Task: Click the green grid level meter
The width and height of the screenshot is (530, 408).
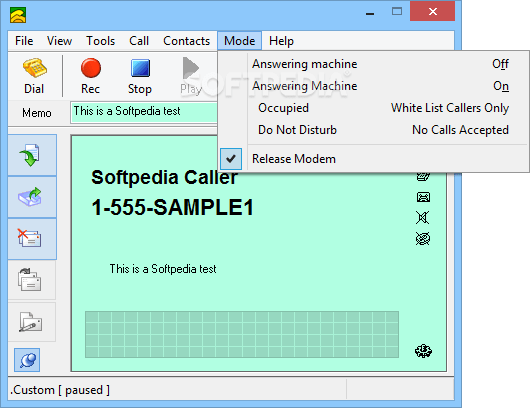Action: point(242,334)
